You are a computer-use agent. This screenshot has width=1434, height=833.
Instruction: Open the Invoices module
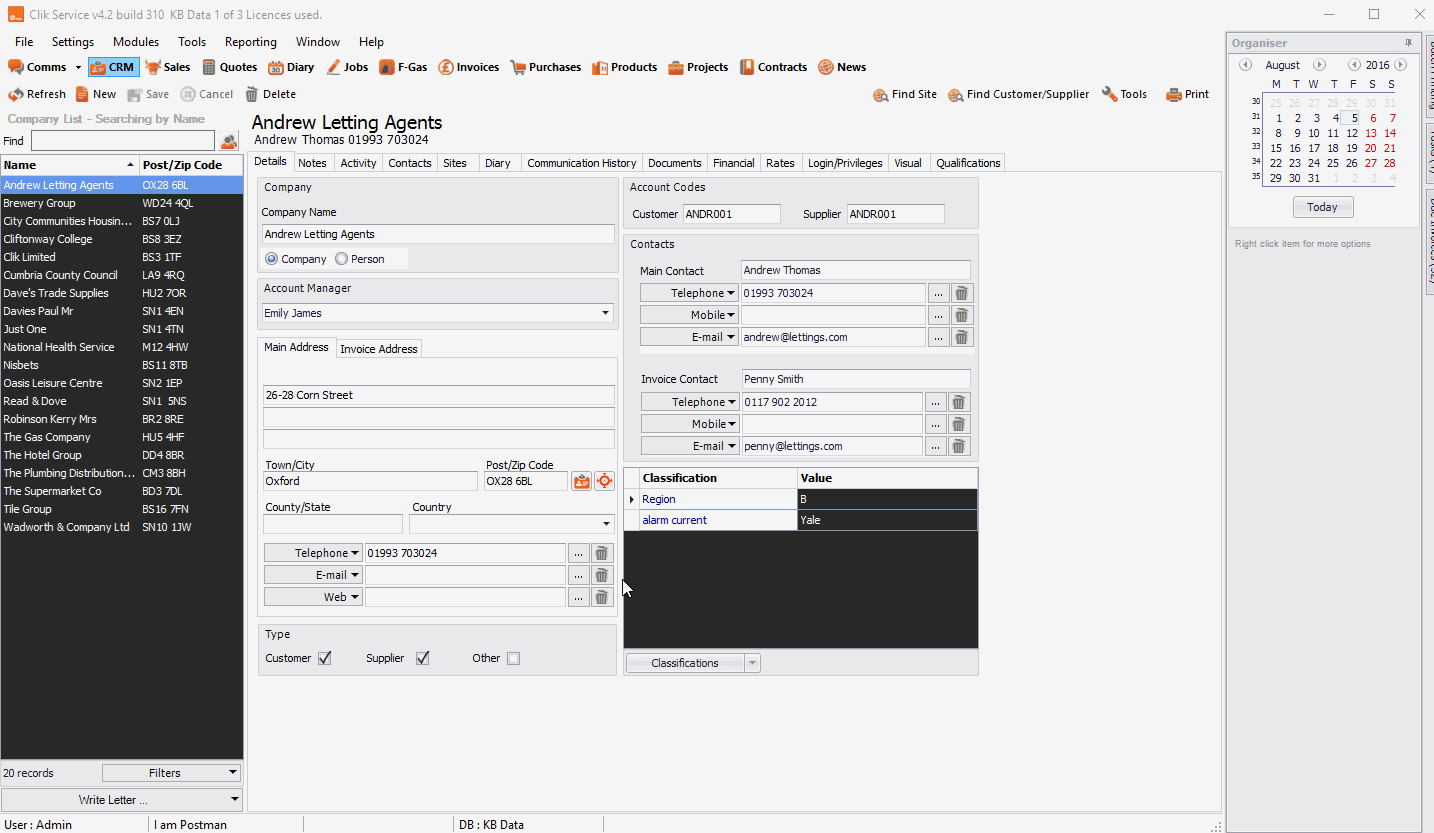pos(468,67)
